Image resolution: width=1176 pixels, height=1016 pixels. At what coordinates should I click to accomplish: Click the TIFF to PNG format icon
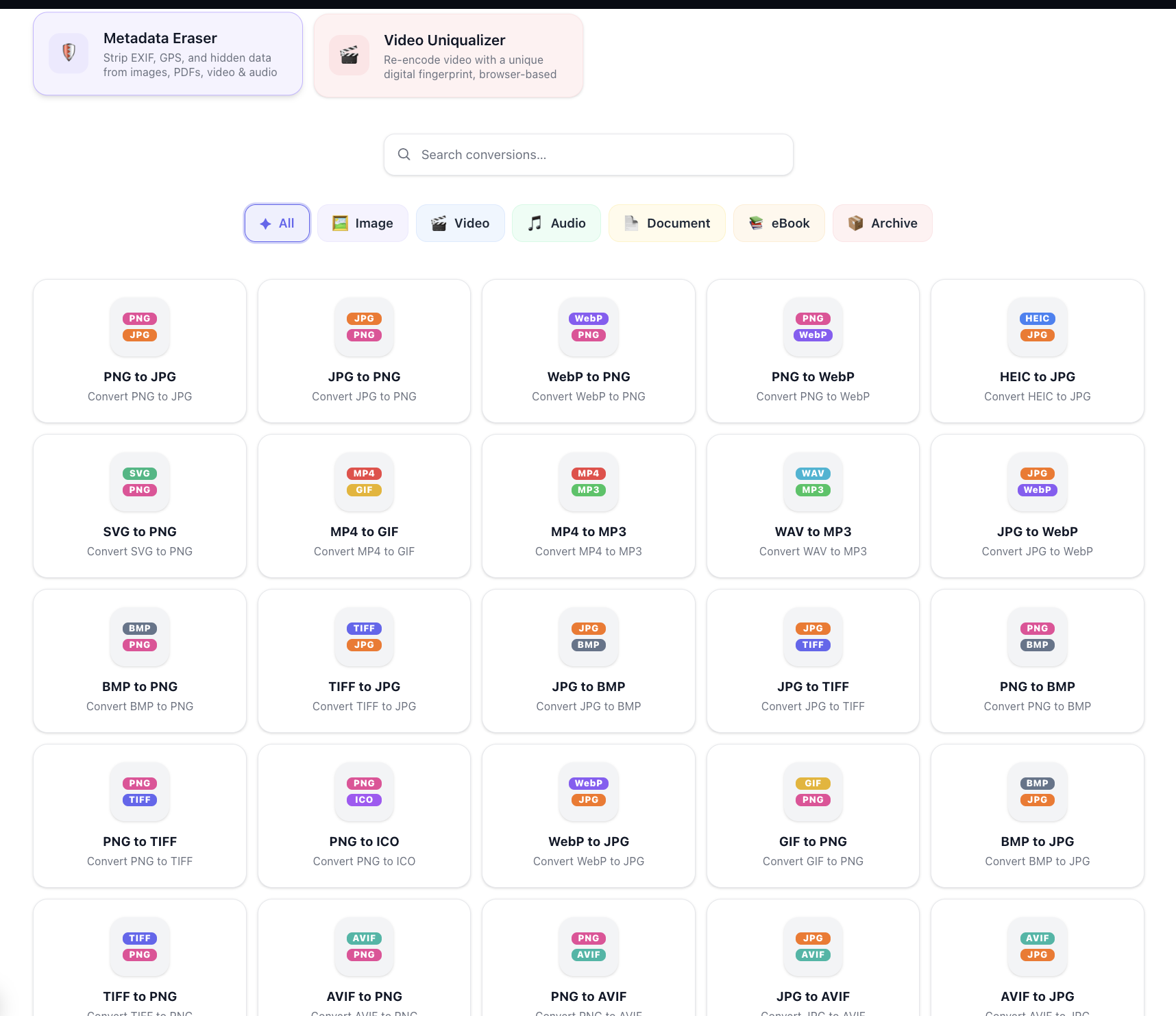coord(140,947)
